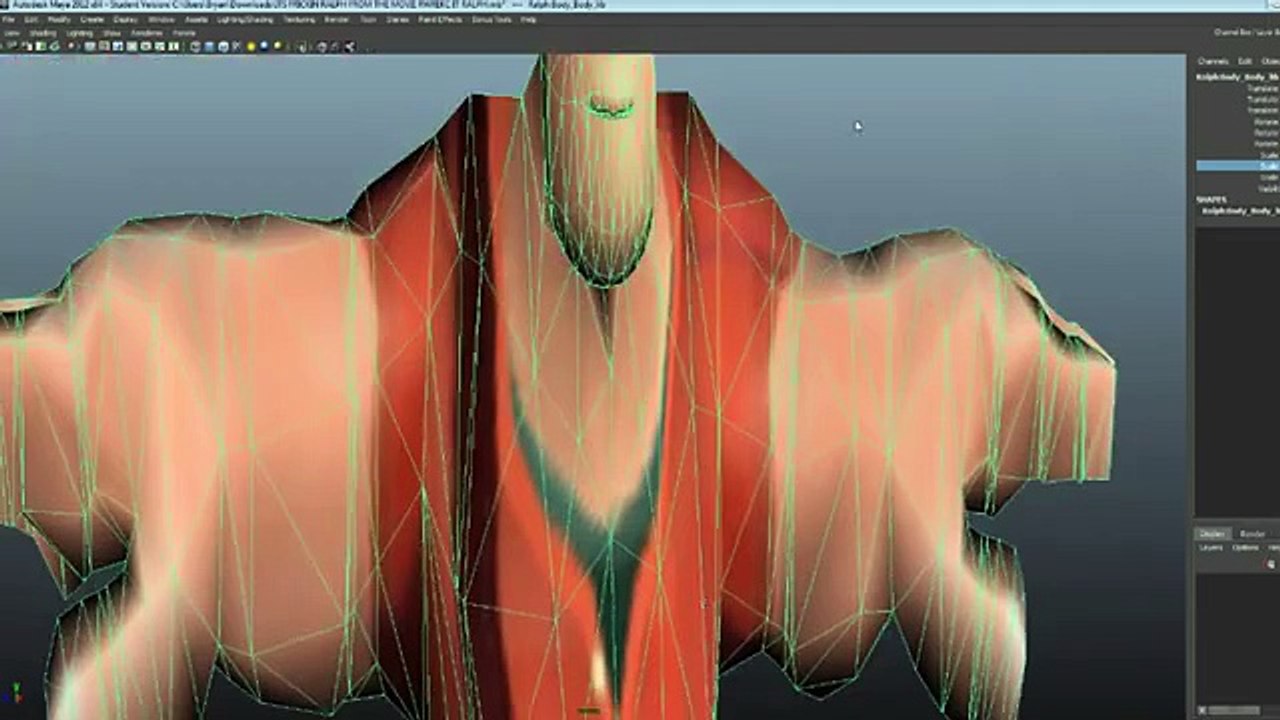
Task: Click the Safe Action icon
Action: point(160,46)
